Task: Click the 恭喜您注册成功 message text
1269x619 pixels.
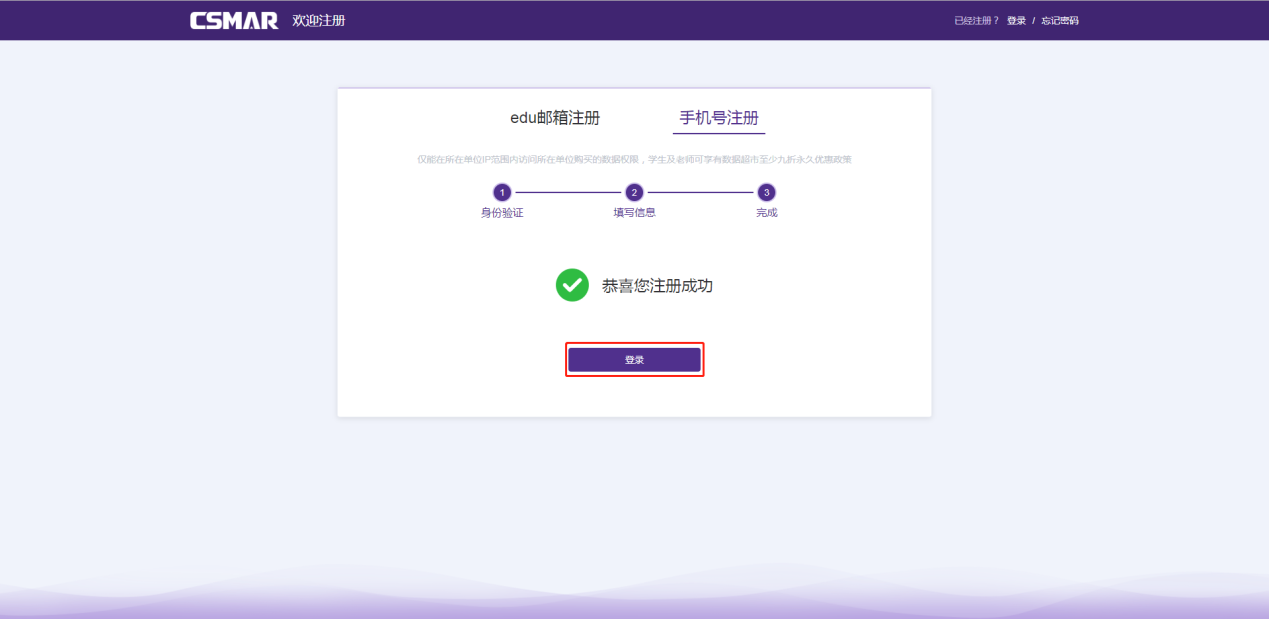Action: point(657,286)
